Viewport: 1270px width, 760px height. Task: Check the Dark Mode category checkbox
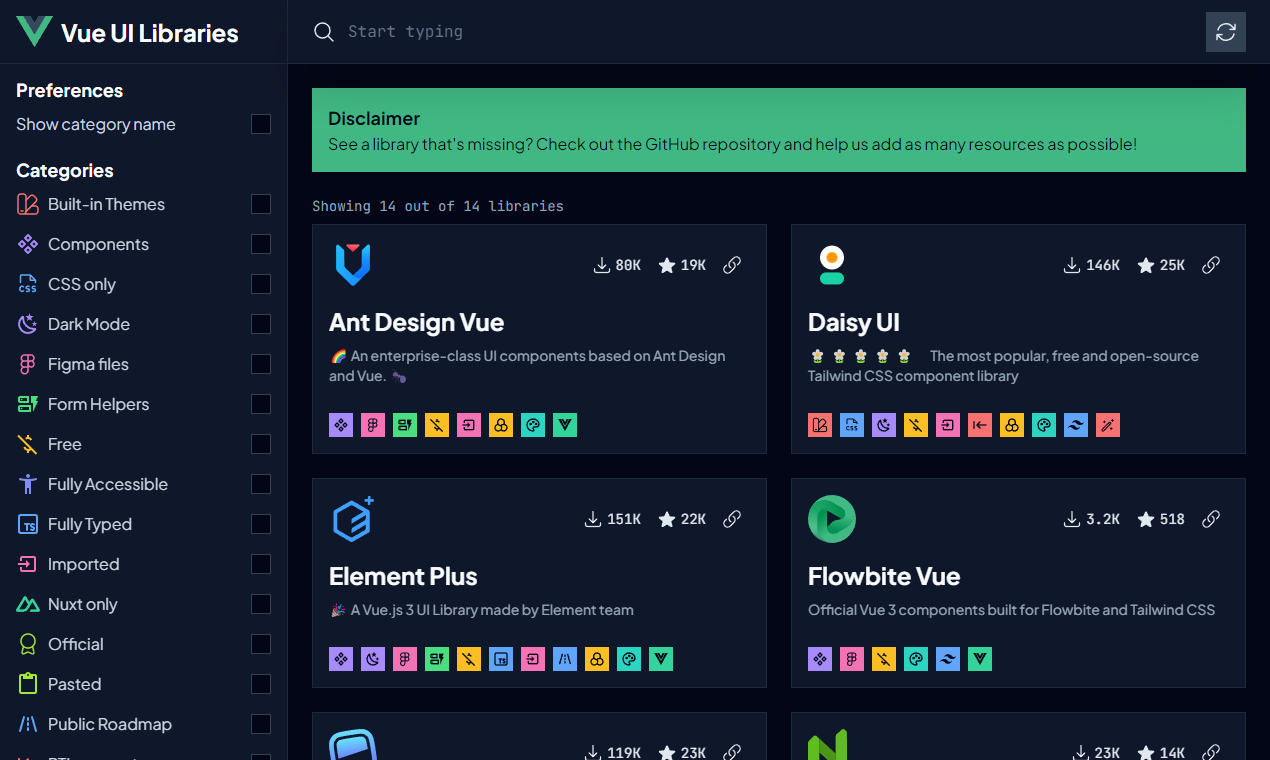[x=261, y=324]
